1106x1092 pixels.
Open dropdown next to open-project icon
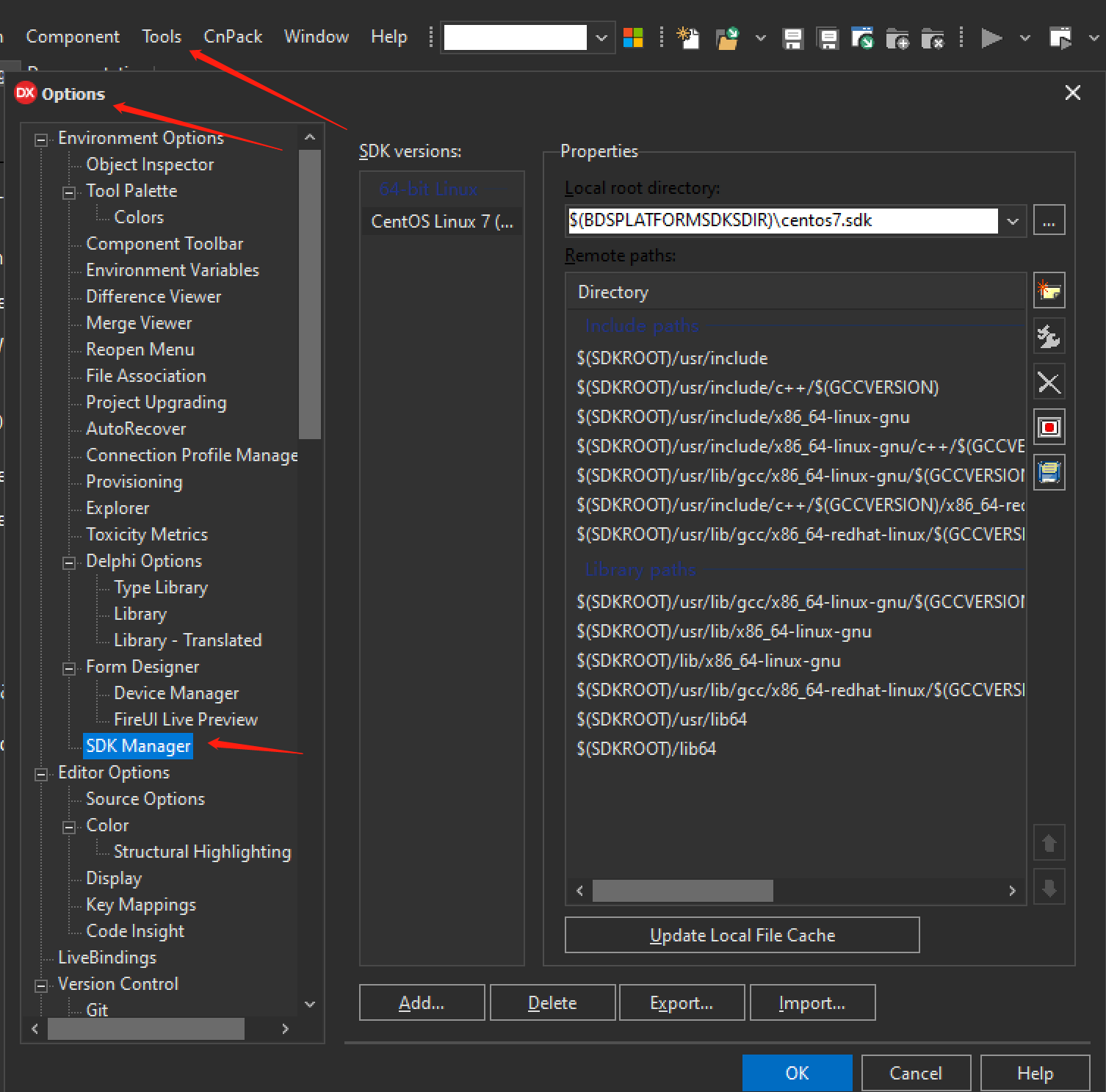point(760,37)
